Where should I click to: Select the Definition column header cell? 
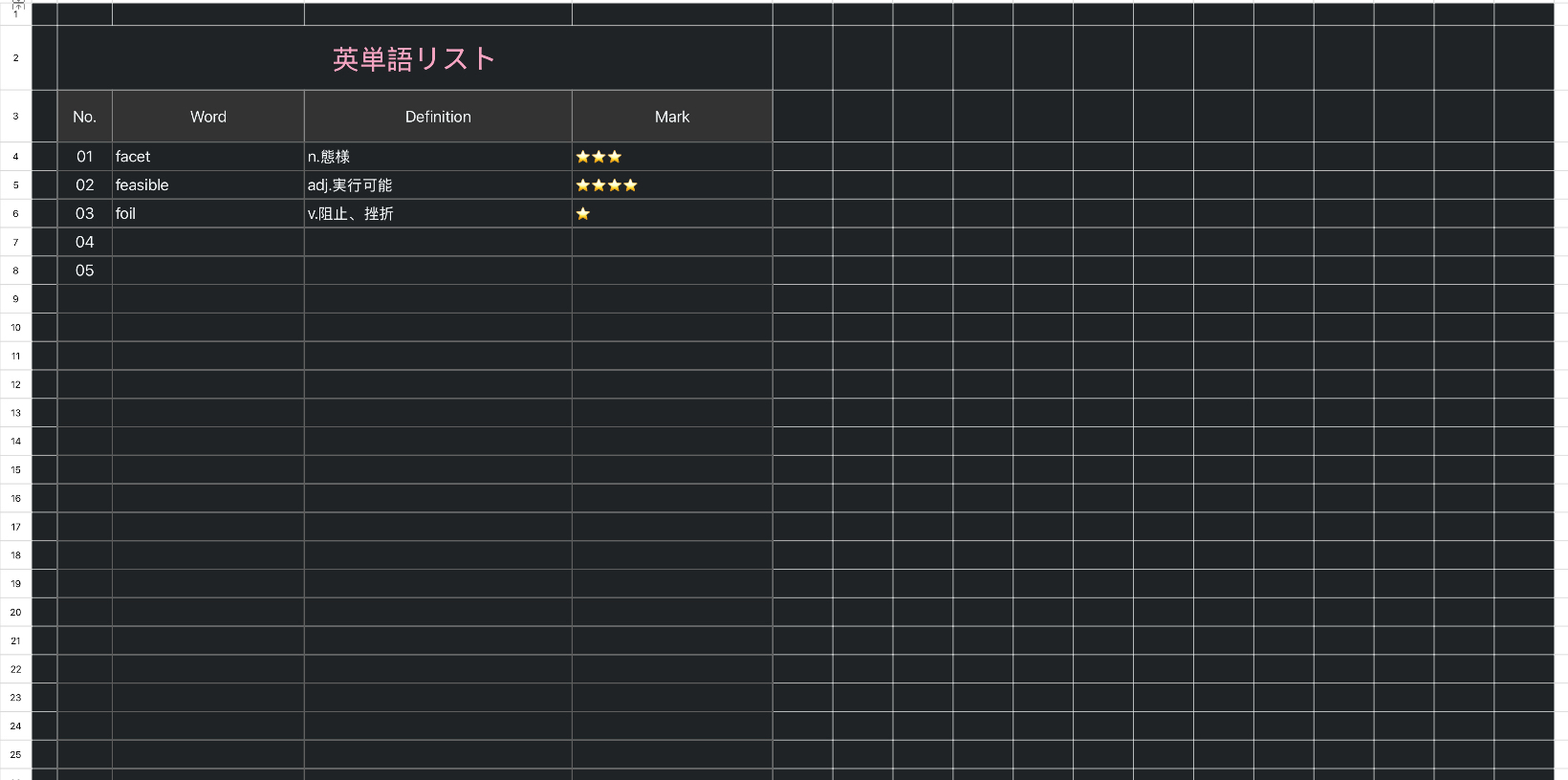tap(438, 117)
